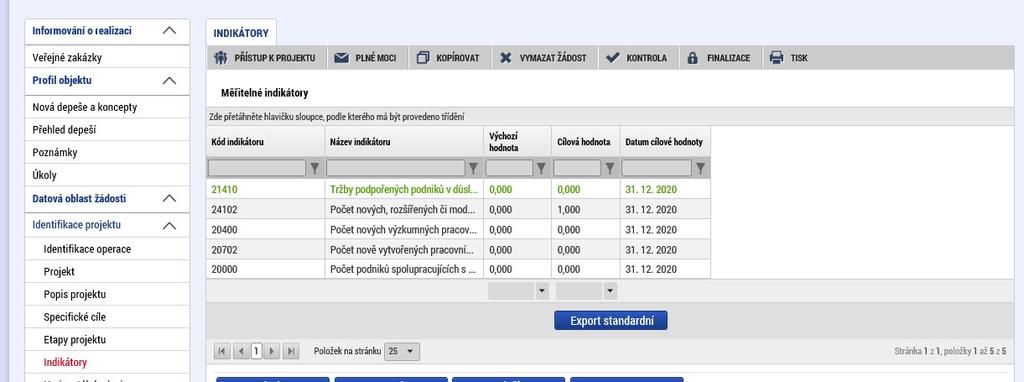Image resolution: width=1024 pixels, height=382 pixels.
Task: Click filter funnel for Datum cílové hodnoty column
Action: tap(701, 168)
